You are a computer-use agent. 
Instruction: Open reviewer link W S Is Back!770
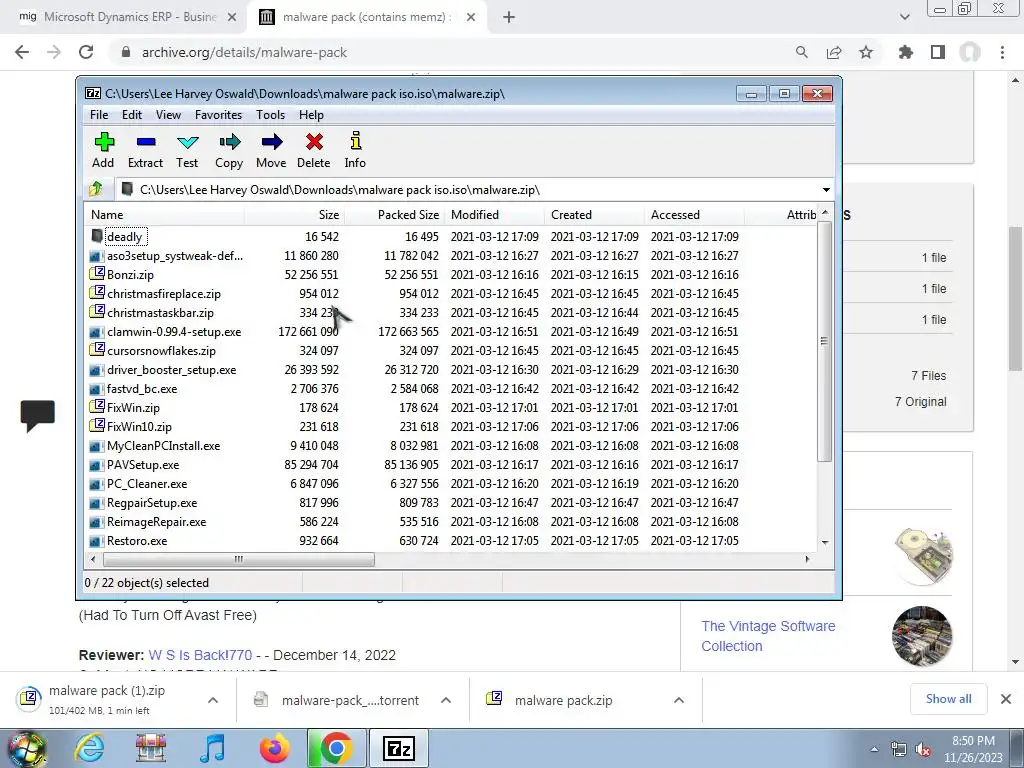point(200,655)
